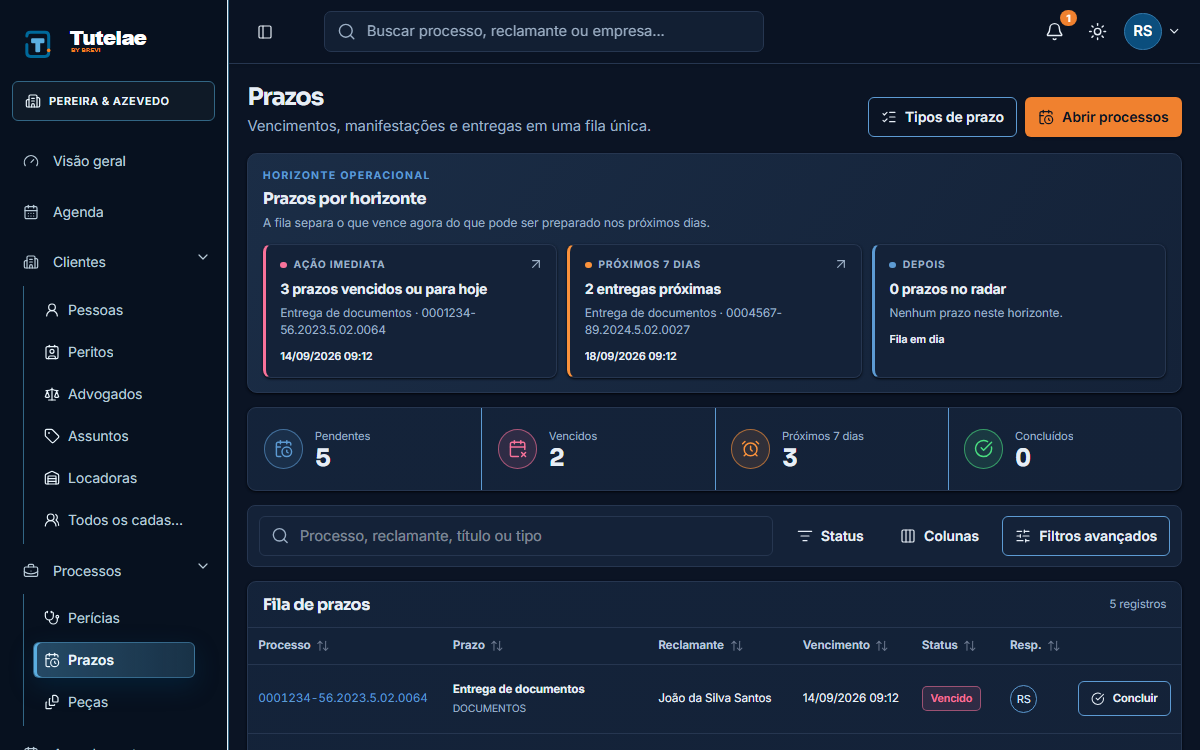
Task: Click Concluir on the Entrega de documentos row
Action: tap(1124, 698)
